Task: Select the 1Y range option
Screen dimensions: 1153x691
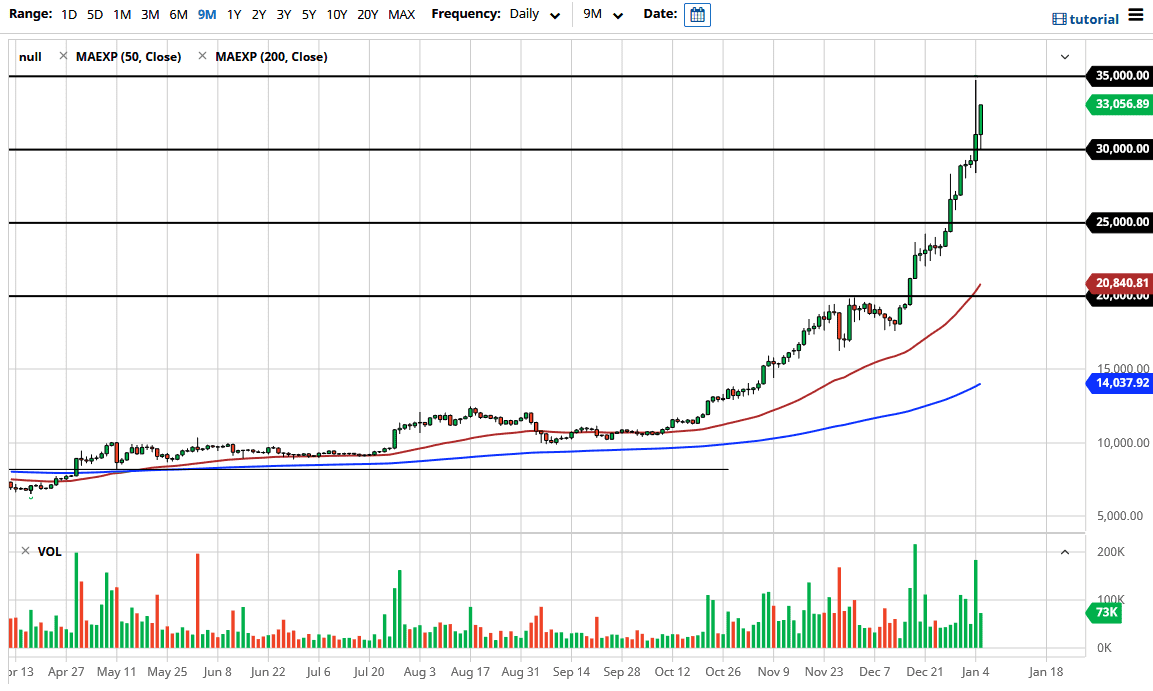Action: (232, 14)
